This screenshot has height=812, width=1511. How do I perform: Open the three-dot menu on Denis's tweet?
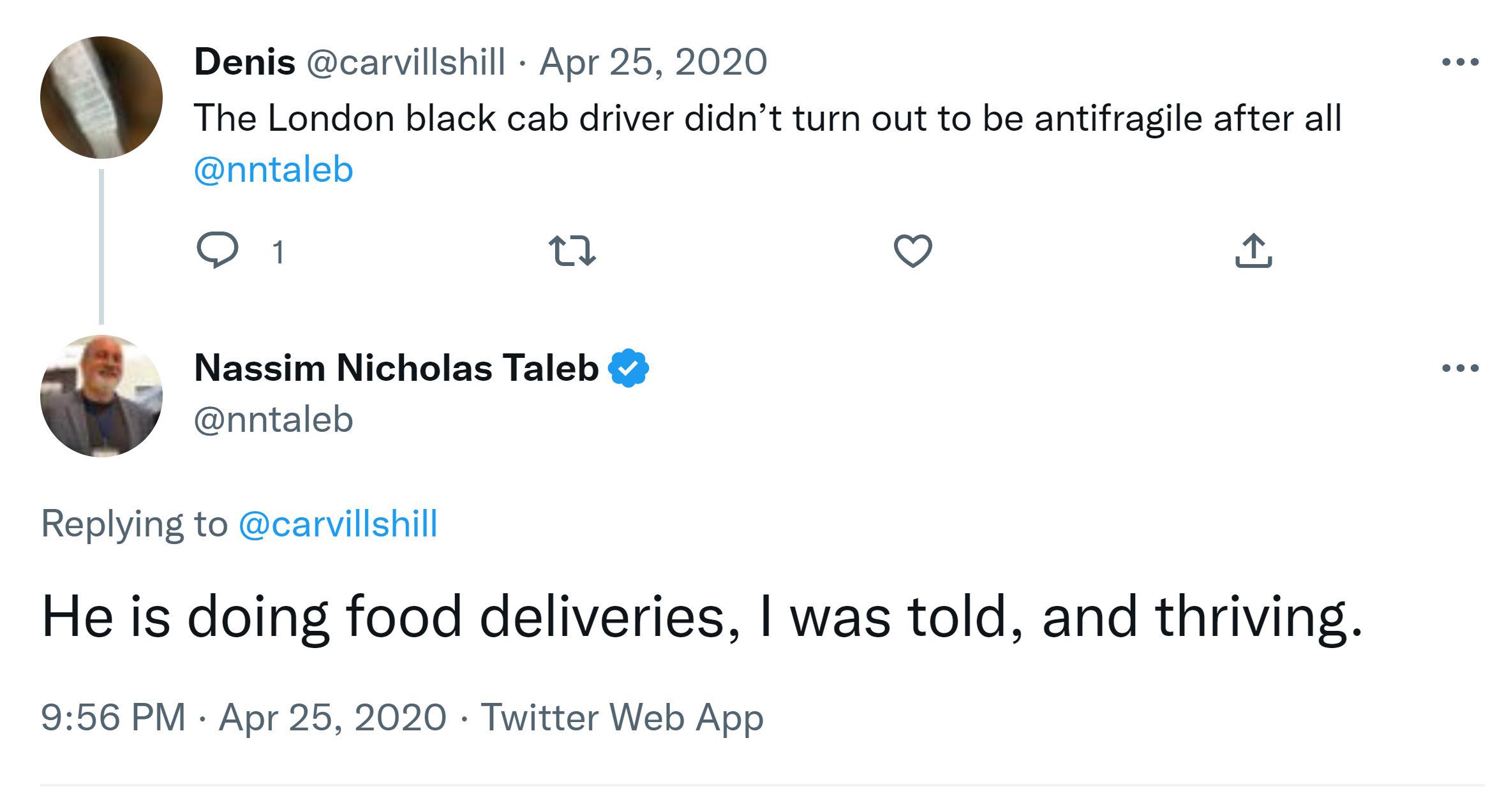tap(1460, 62)
